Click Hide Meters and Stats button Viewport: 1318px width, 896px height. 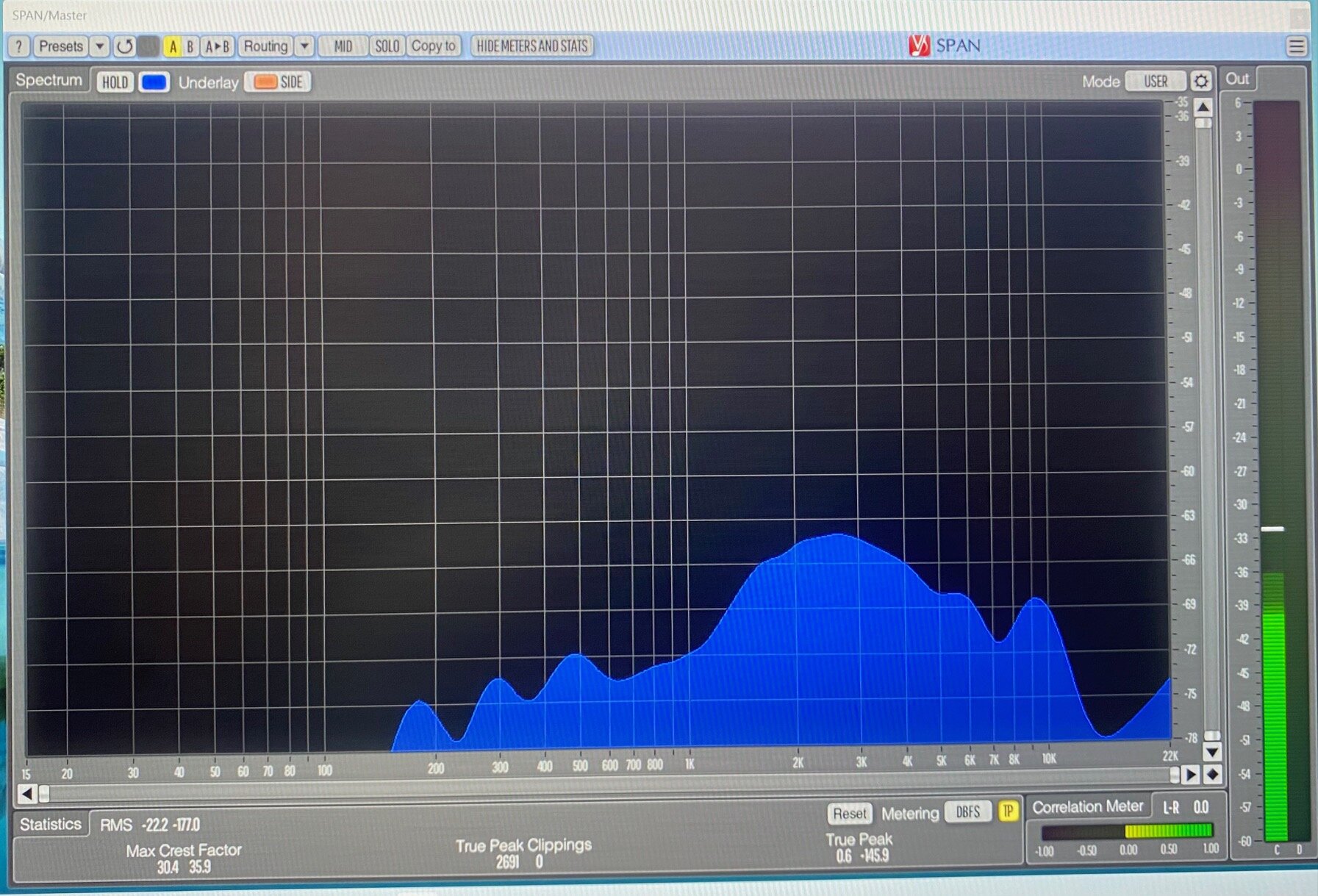[532, 46]
